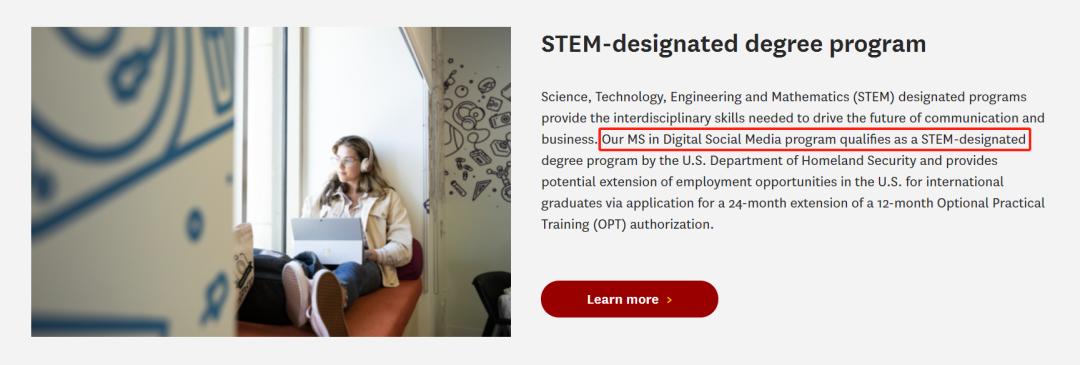The width and height of the screenshot is (1080, 365).
Task: Click the black chair in the photo corner
Action: click(x=492, y=303)
